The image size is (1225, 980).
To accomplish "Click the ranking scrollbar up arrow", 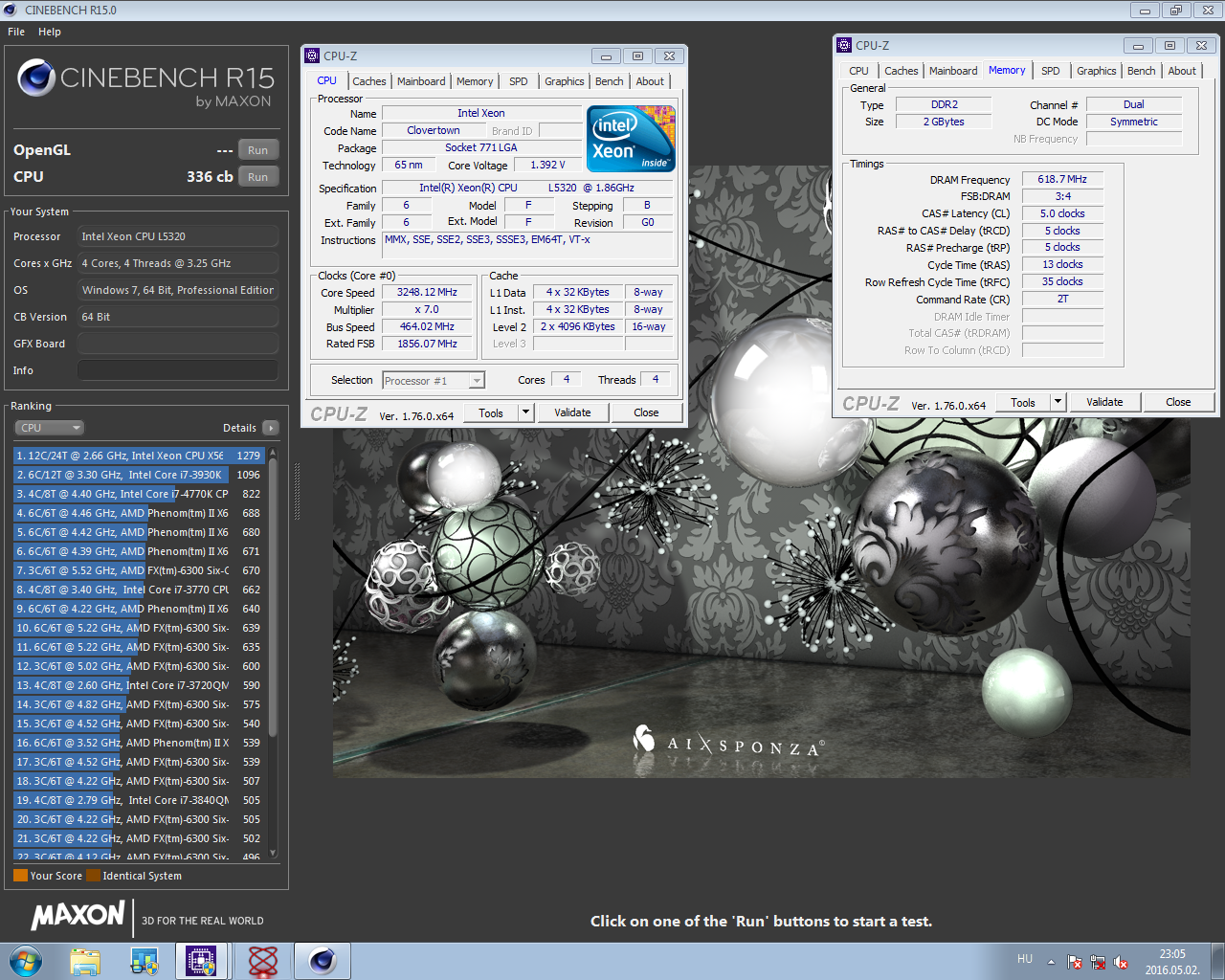I will click(273, 452).
